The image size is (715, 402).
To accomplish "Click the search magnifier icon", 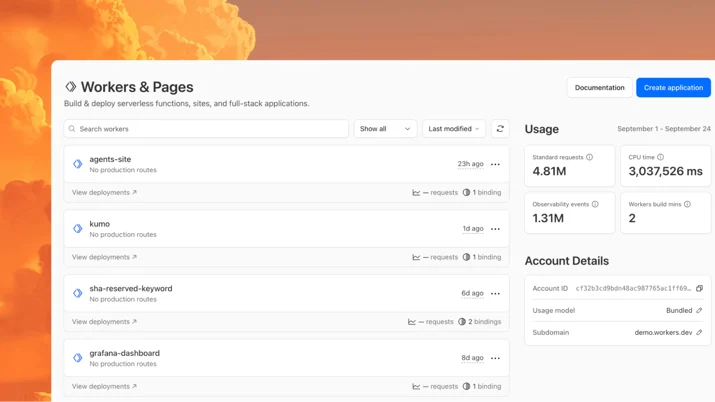I will tap(72, 129).
